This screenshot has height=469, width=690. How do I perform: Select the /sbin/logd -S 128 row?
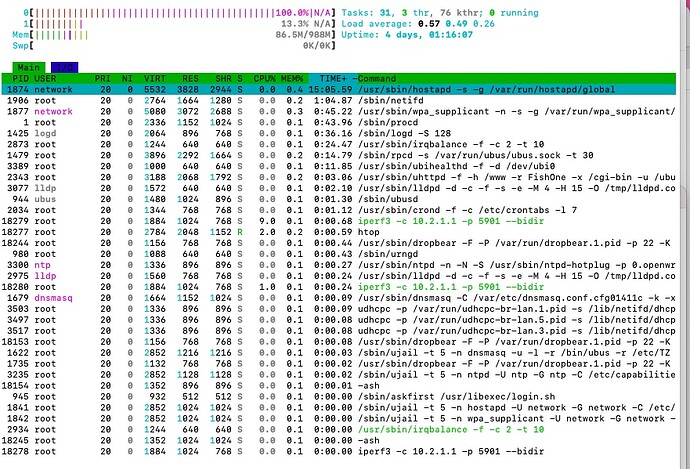(x=338, y=133)
